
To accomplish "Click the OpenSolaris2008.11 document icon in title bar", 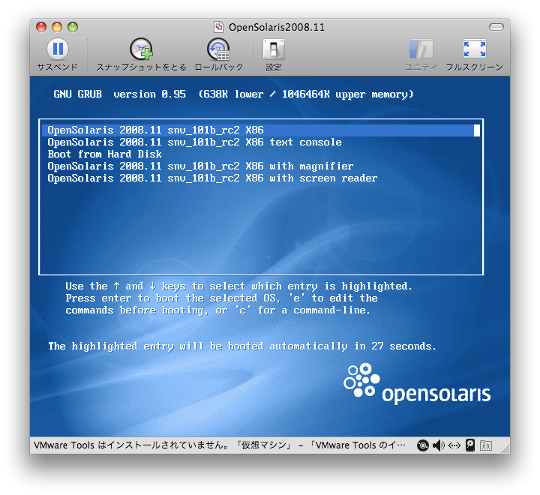I will point(219,27).
